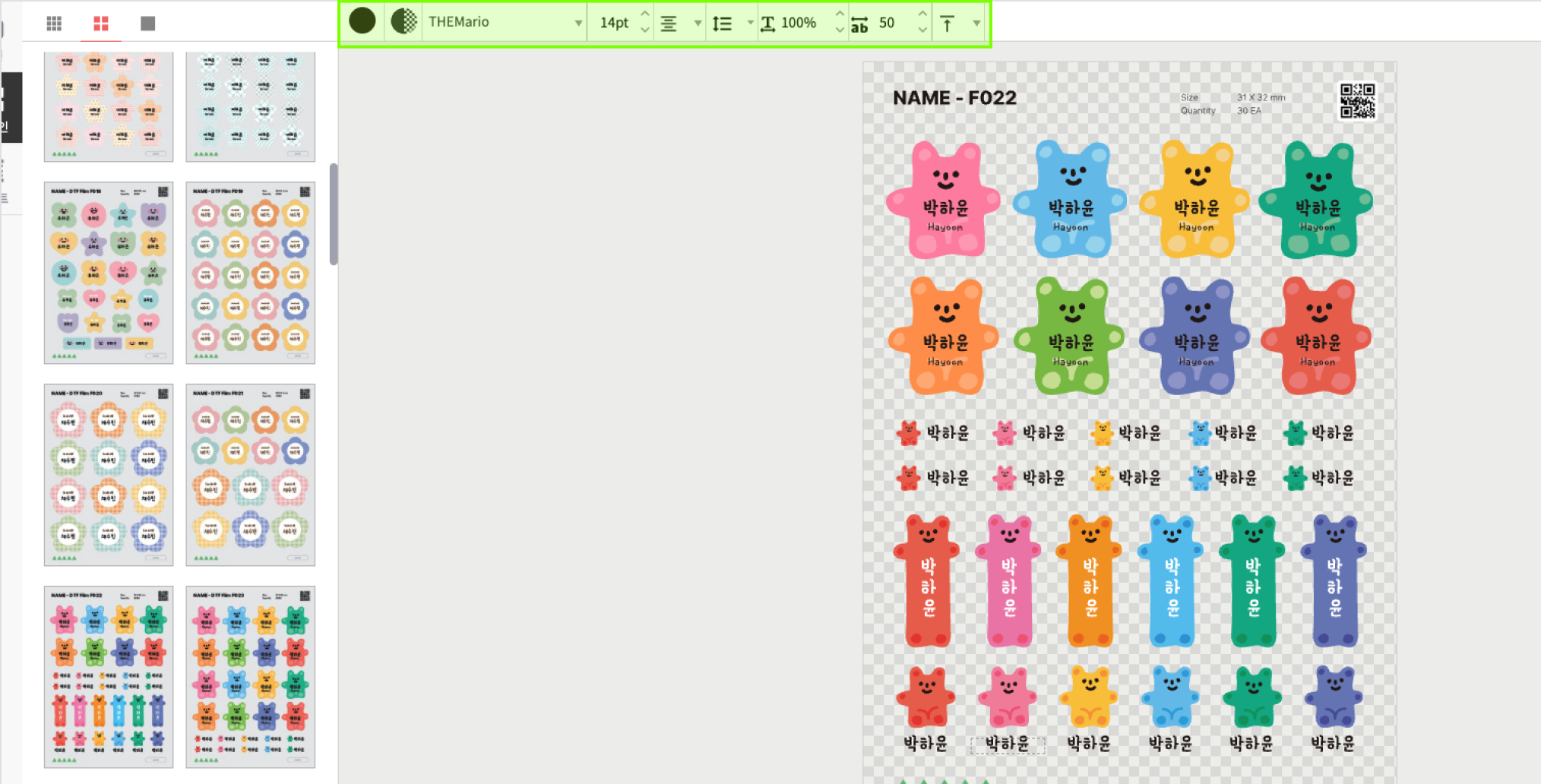Decrease the 100% character width value
Image resolution: width=1541 pixels, height=784 pixels.
pos(840,30)
